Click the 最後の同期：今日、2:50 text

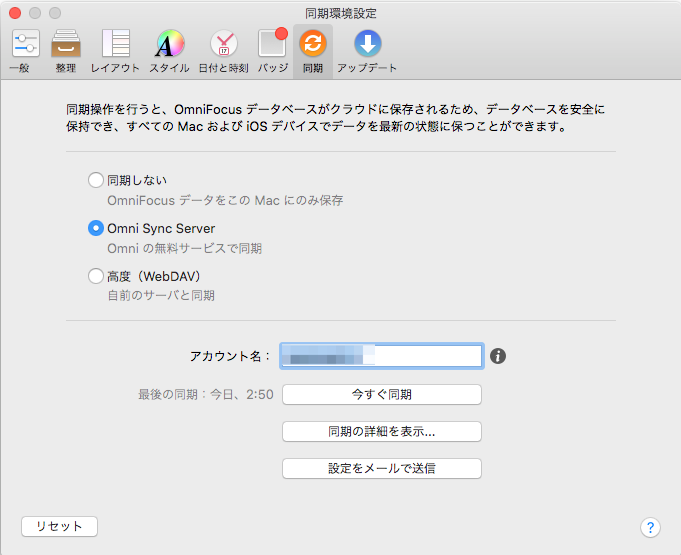tap(206, 394)
